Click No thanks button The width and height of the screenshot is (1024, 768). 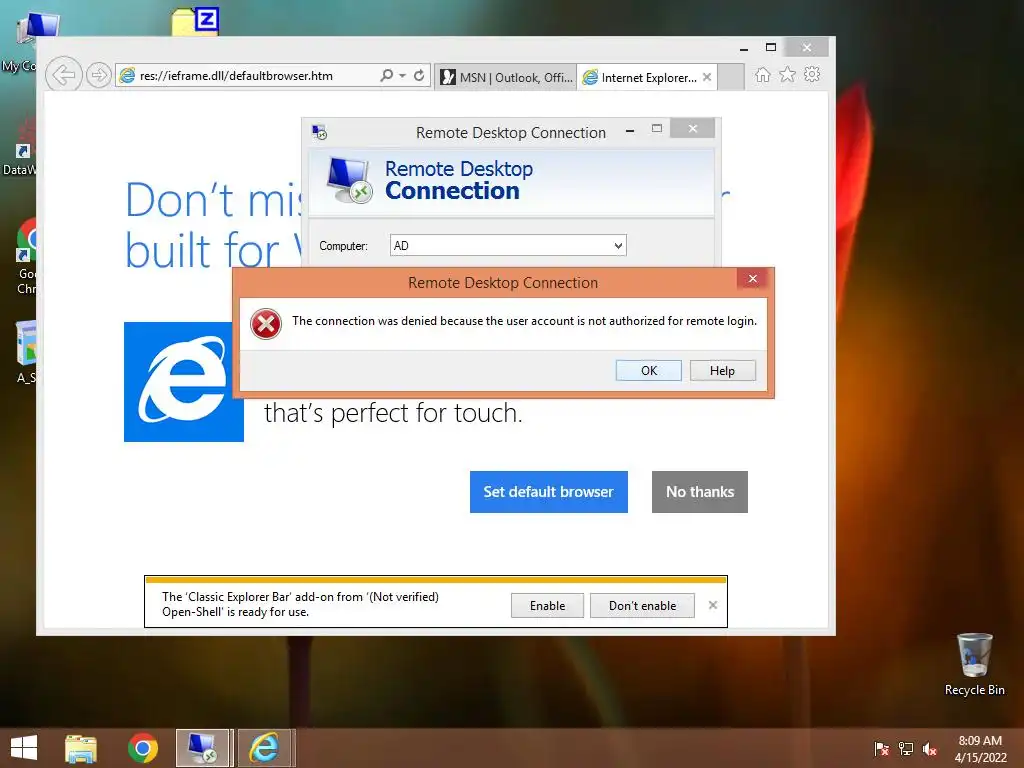click(x=699, y=492)
